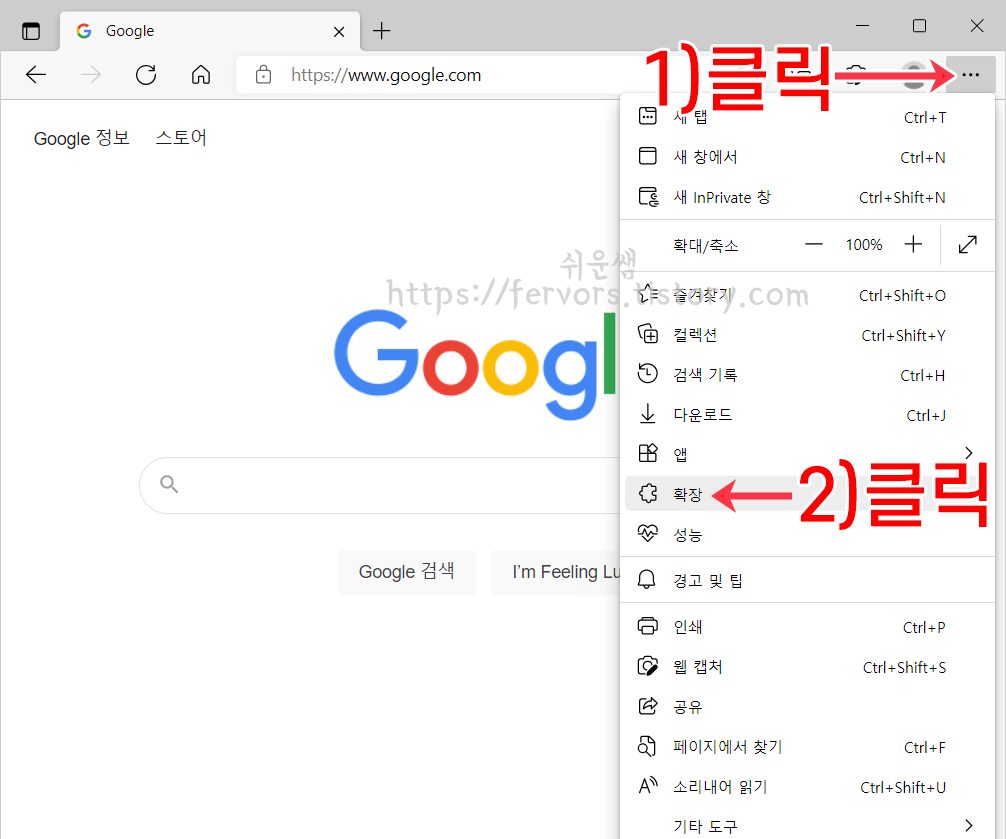Screen dimensions: 1006x839
Task: Click the extensions puzzle icon in menu
Action: [x=647, y=493]
